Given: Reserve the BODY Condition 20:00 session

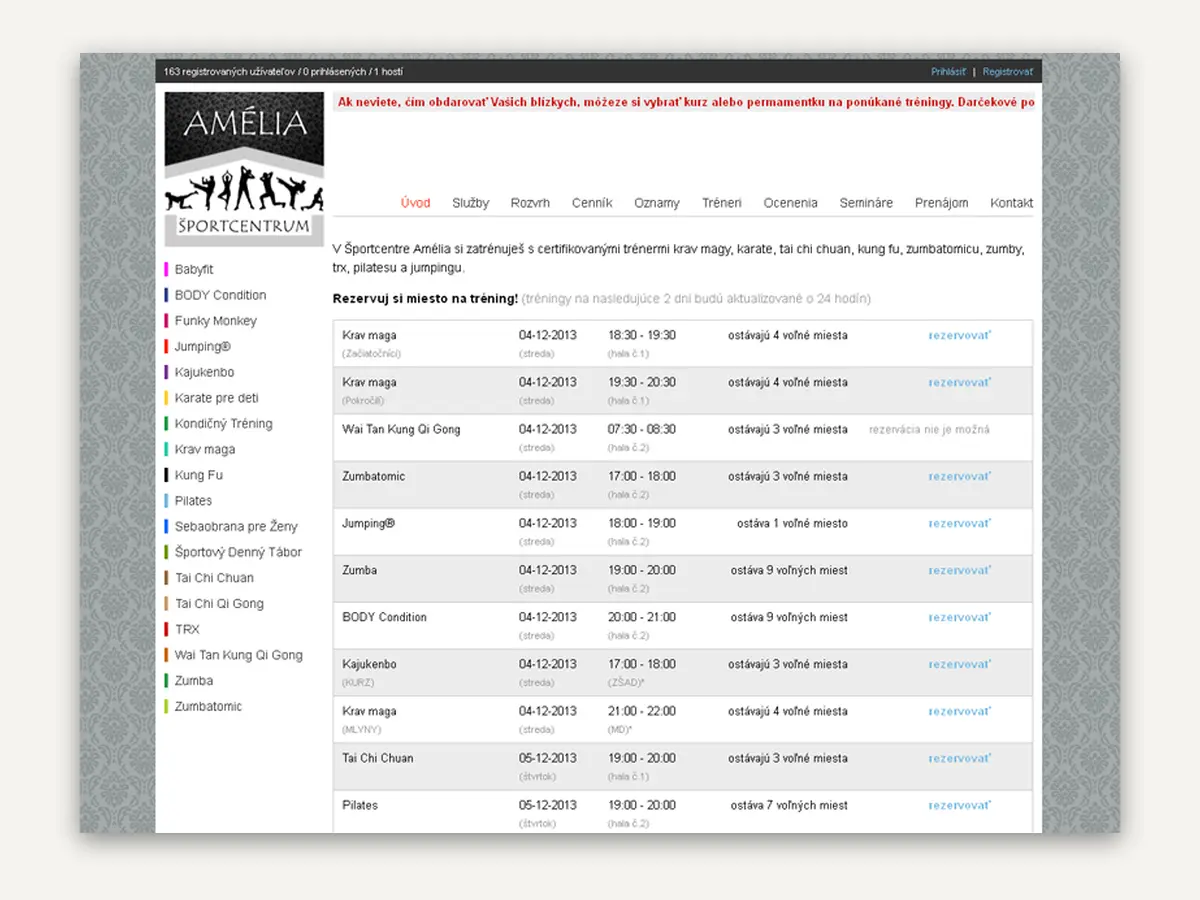Looking at the screenshot, I should coord(960,617).
